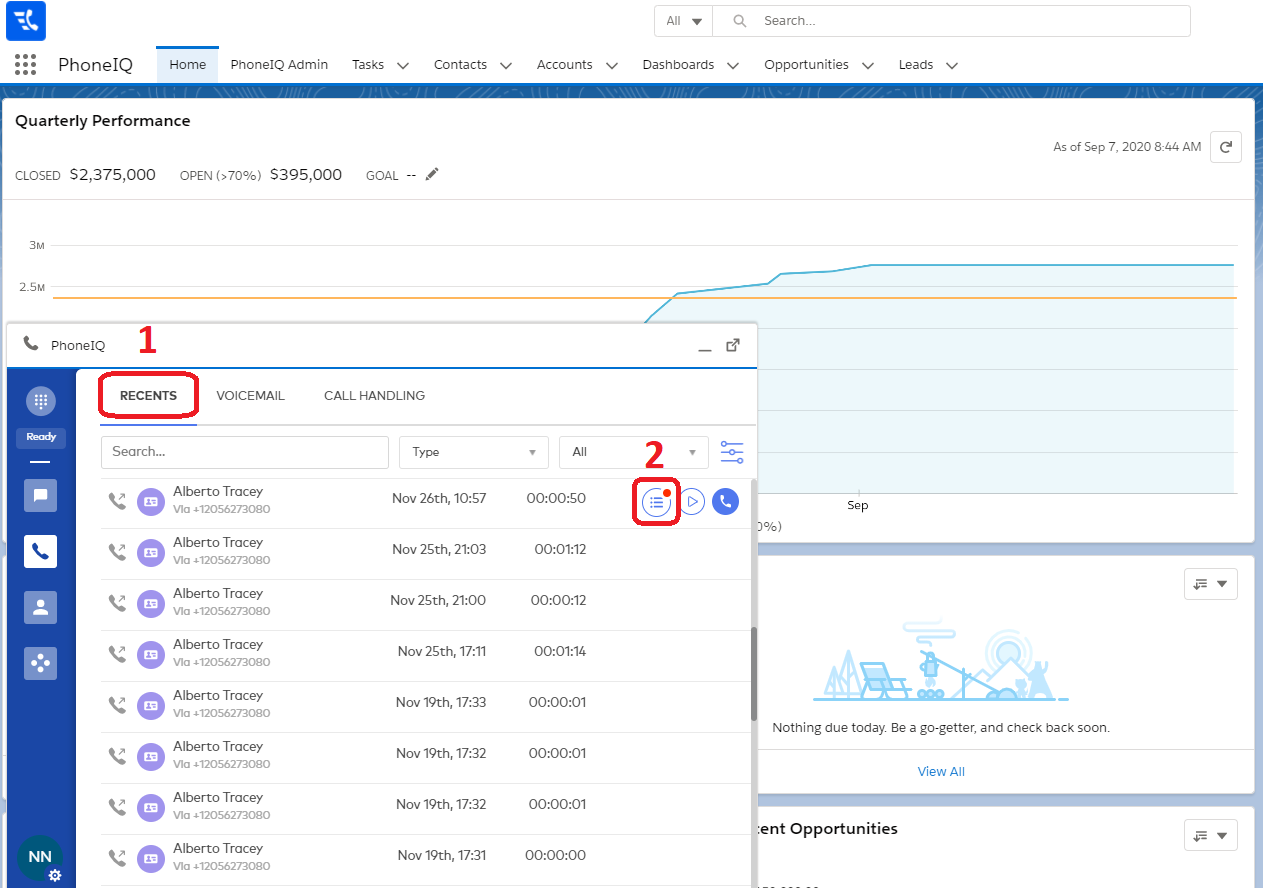1263x888 pixels.
Task: Switch to the Voicemail tab
Action: 250,396
